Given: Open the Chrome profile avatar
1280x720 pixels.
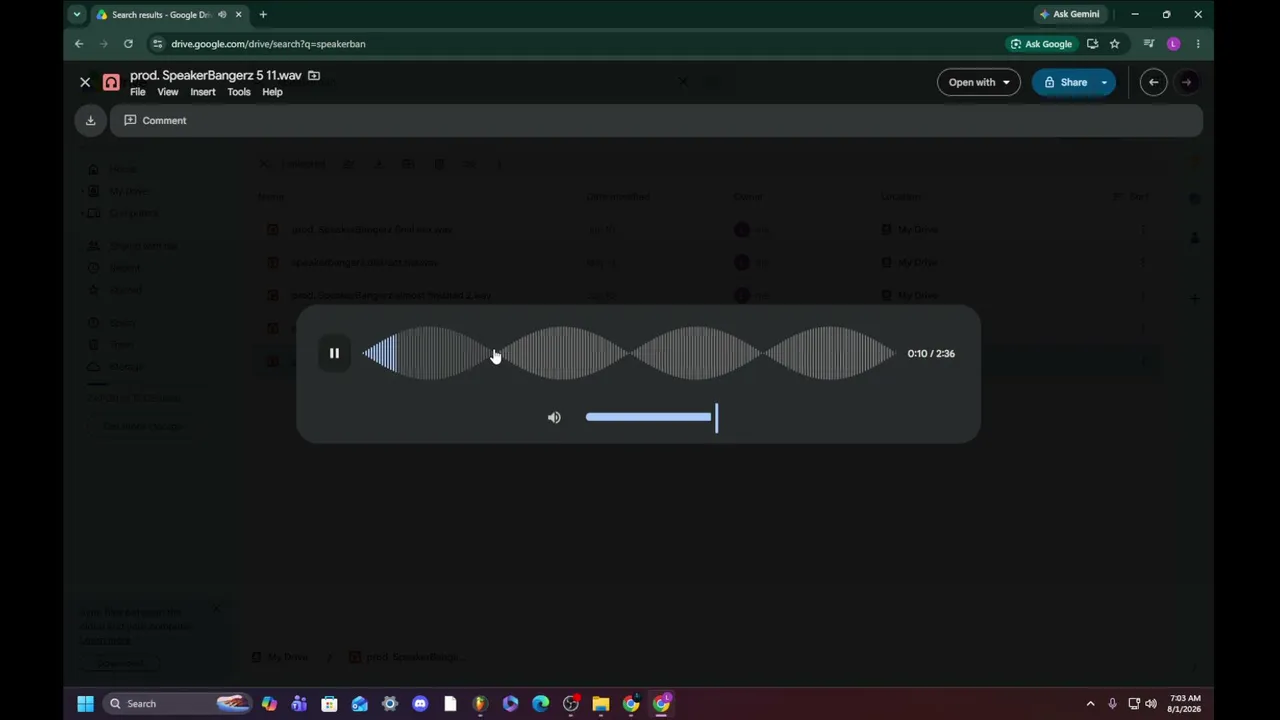Looking at the screenshot, I should pos(1173,44).
